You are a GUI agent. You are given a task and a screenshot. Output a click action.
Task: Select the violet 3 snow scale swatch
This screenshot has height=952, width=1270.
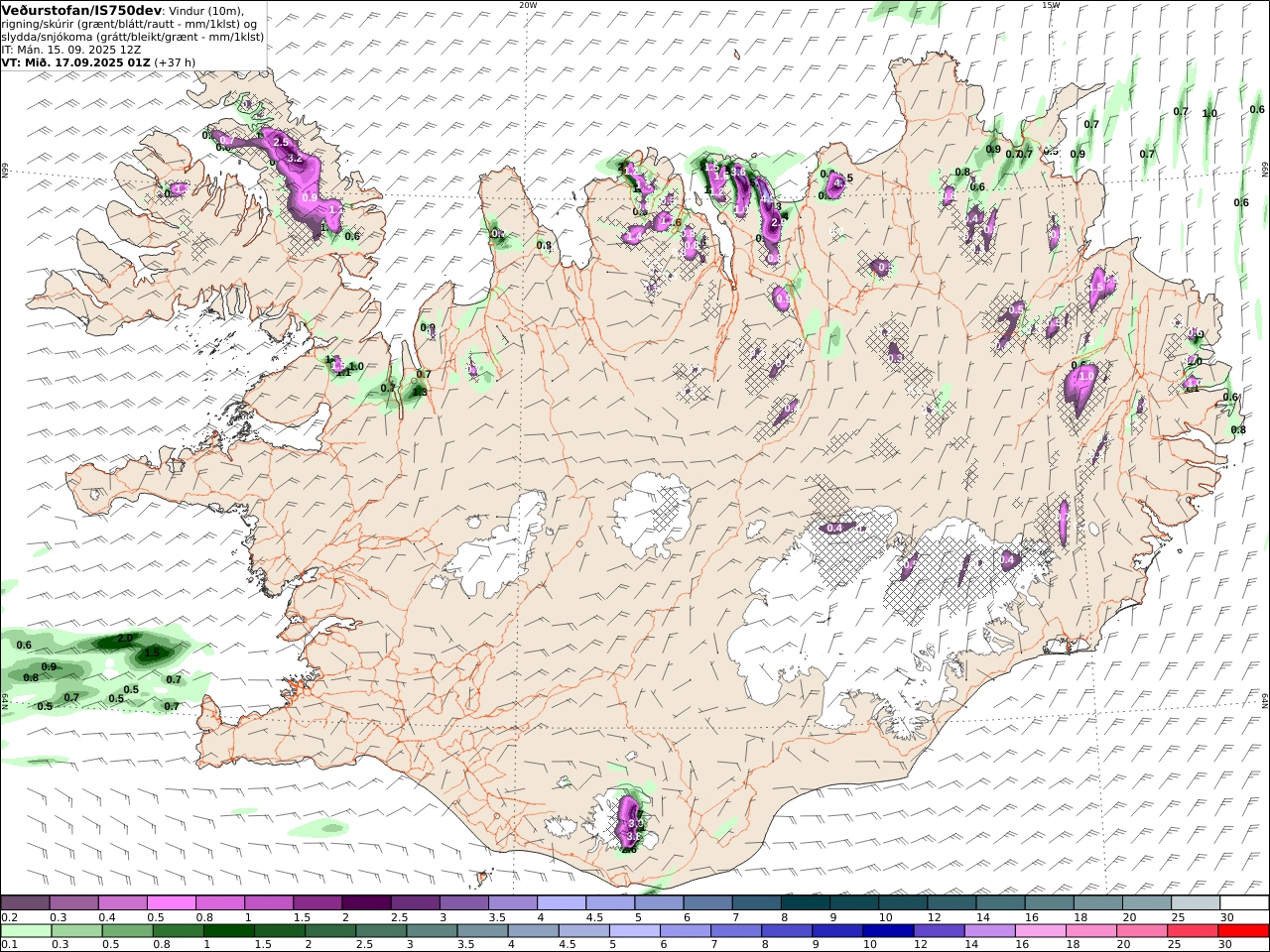pos(463,902)
